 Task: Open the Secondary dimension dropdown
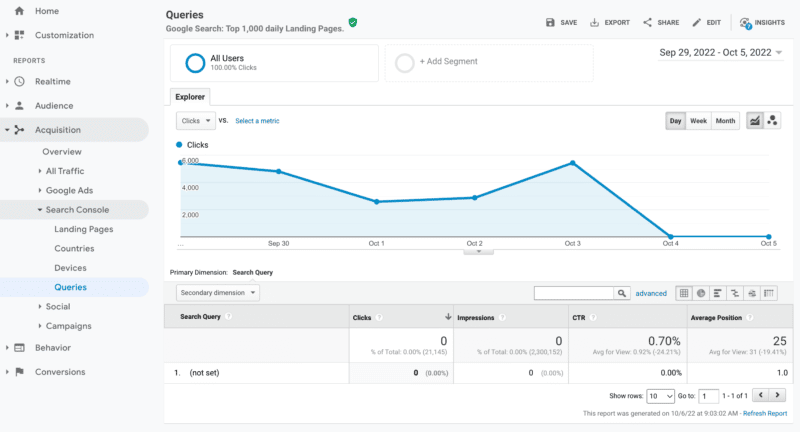pos(218,293)
